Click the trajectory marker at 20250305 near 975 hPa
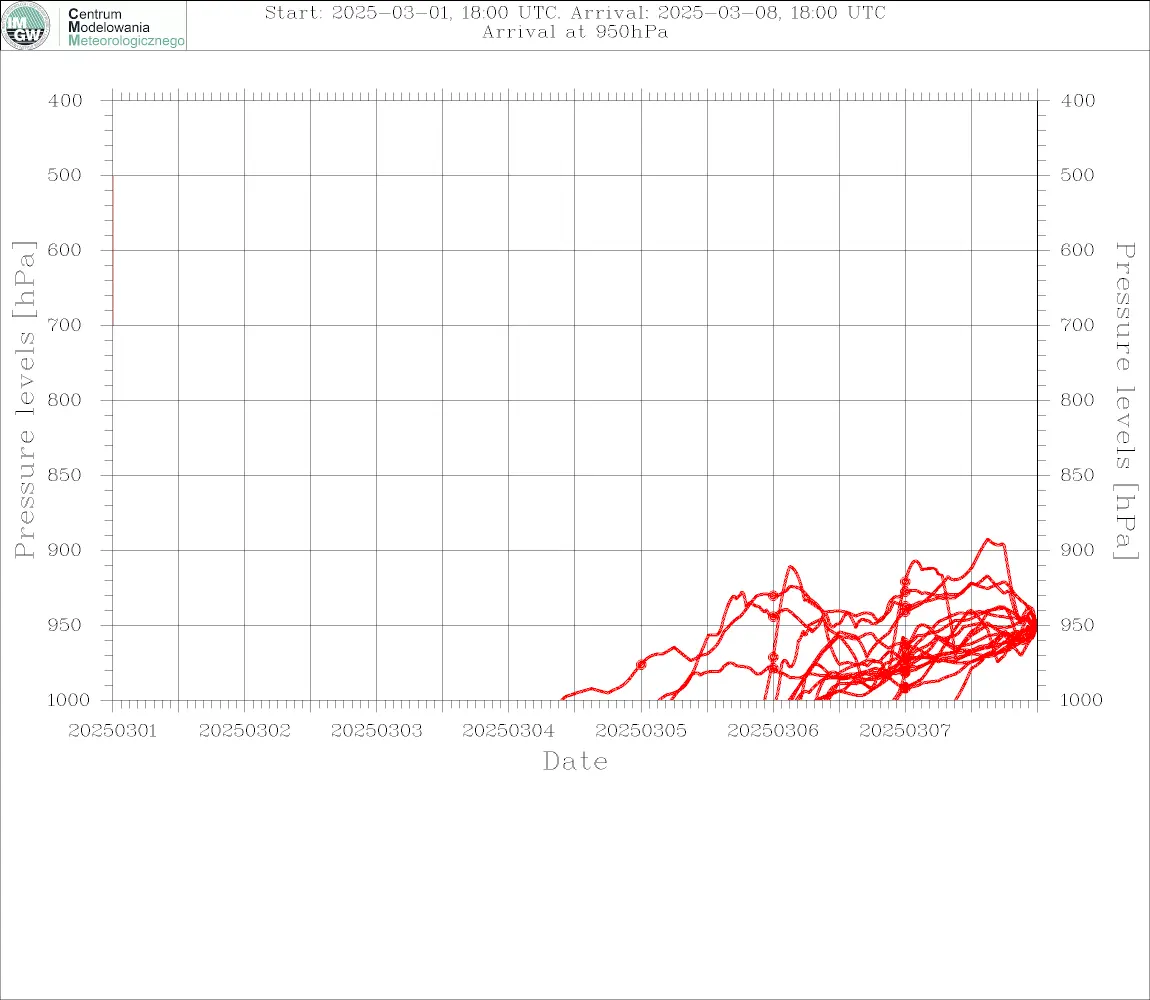The width and height of the screenshot is (1150, 1000). [x=641, y=665]
